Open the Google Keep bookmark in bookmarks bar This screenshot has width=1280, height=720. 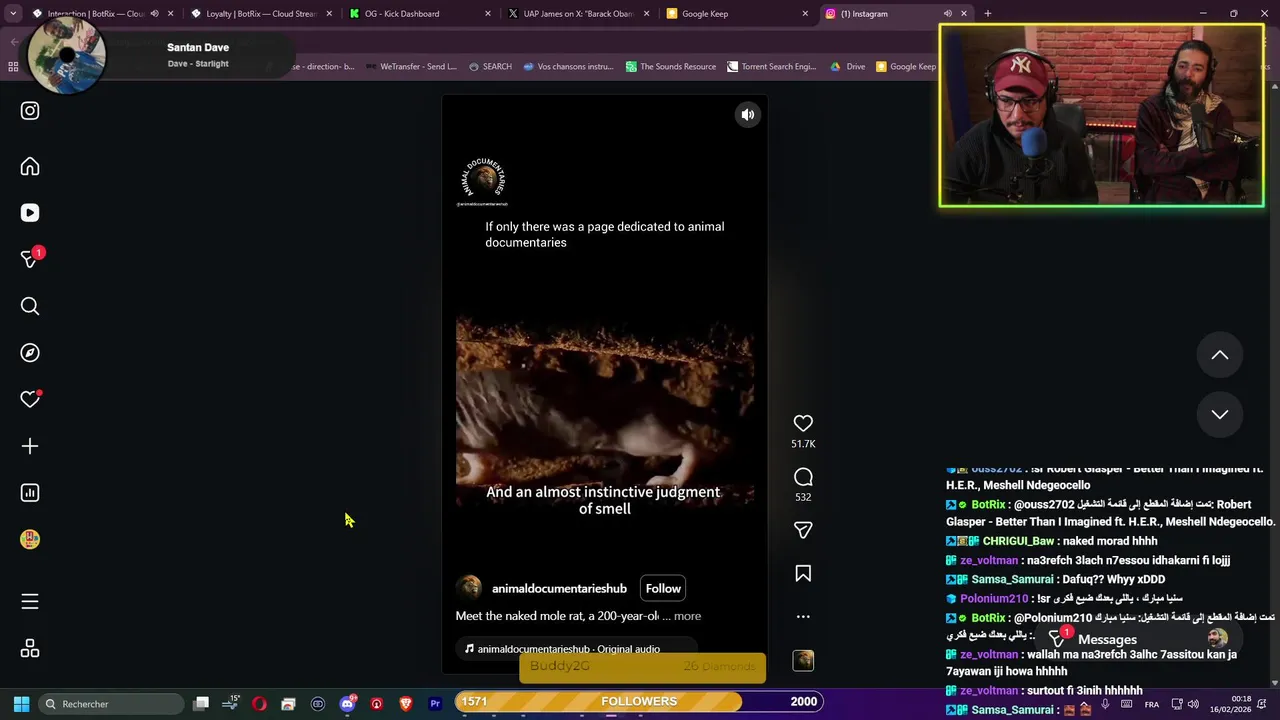(906, 67)
